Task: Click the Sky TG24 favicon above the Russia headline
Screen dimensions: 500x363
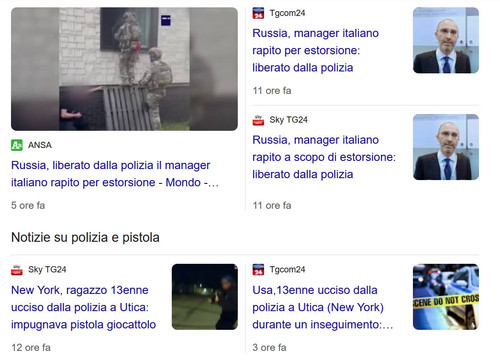Action: tap(258, 120)
